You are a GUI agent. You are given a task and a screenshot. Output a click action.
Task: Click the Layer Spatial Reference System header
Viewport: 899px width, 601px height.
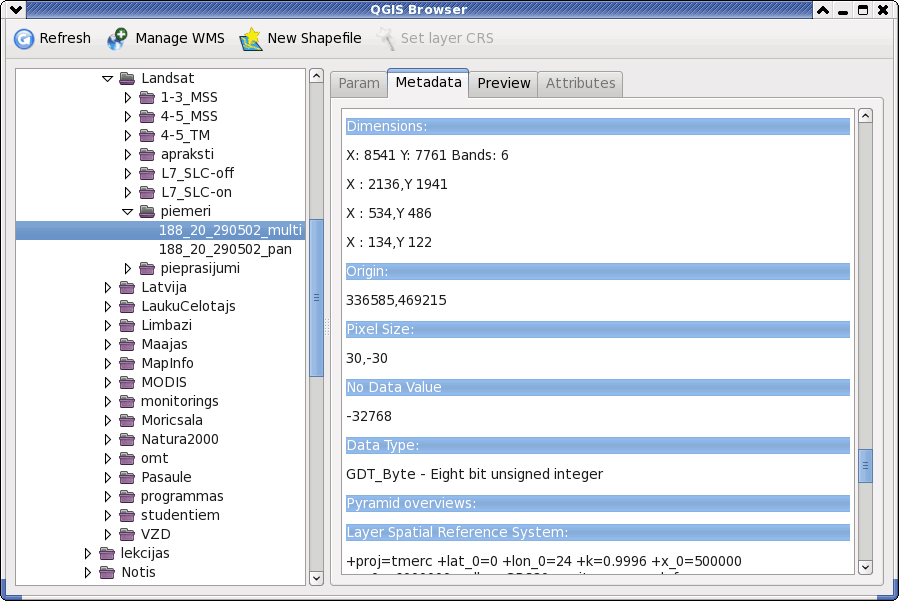click(x=597, y=532)
